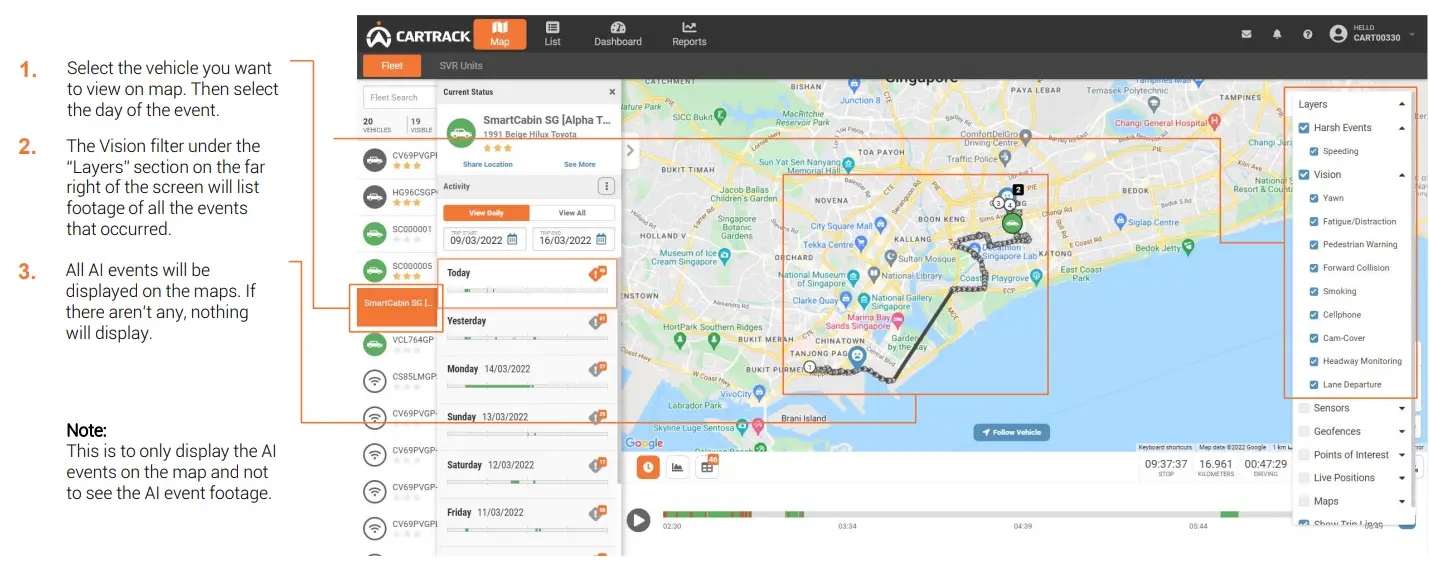Screen dimensions: 1429x577
Task: Toggle the Forward Collision checkbox
Action: point(1314,268)
